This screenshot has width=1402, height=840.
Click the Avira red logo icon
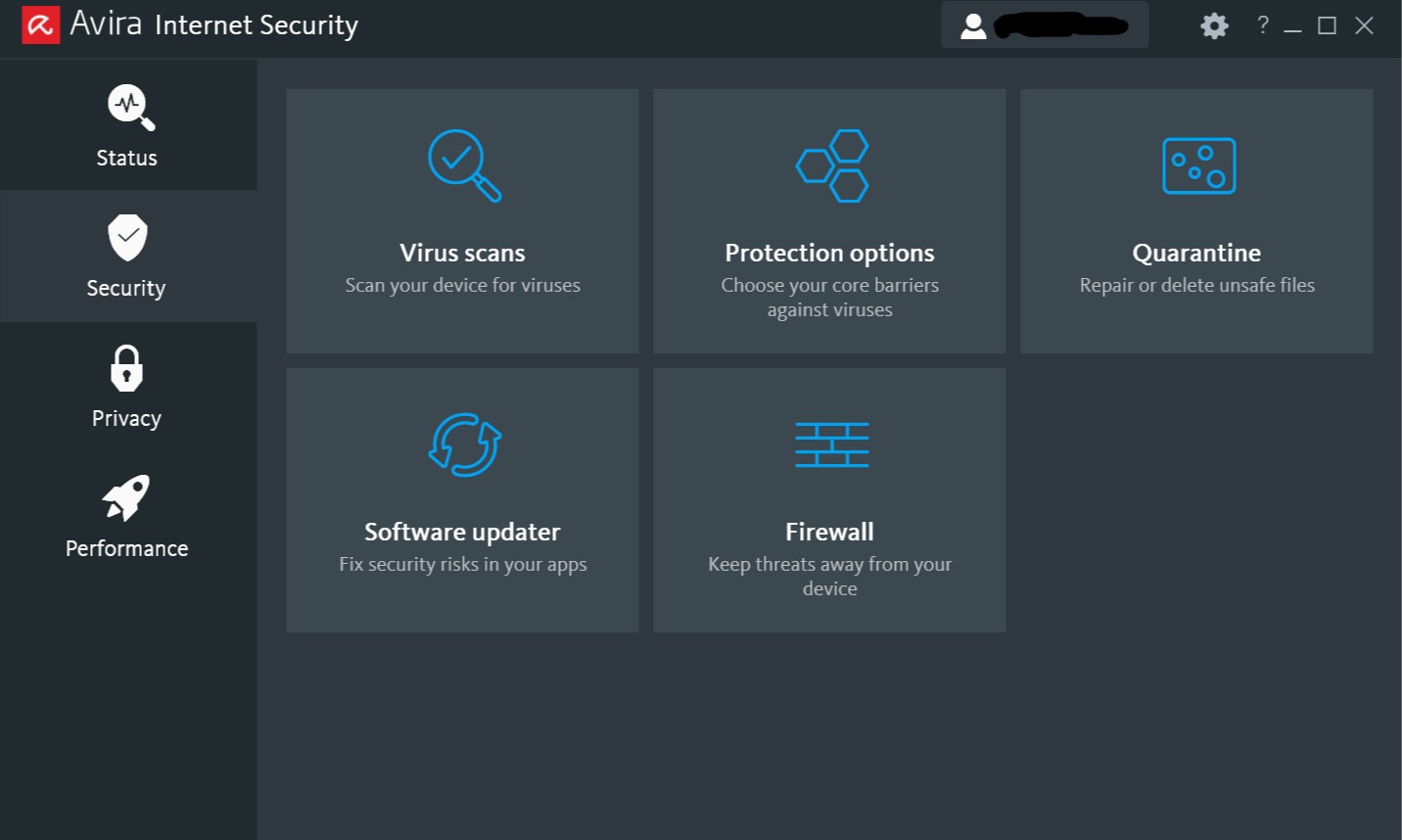click(x=41, y=25)
